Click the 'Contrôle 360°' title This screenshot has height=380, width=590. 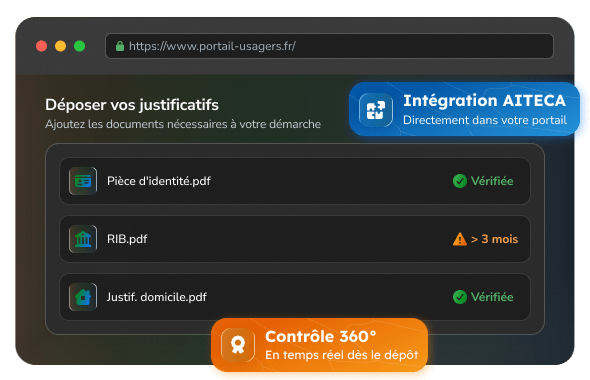coord(321,336)
